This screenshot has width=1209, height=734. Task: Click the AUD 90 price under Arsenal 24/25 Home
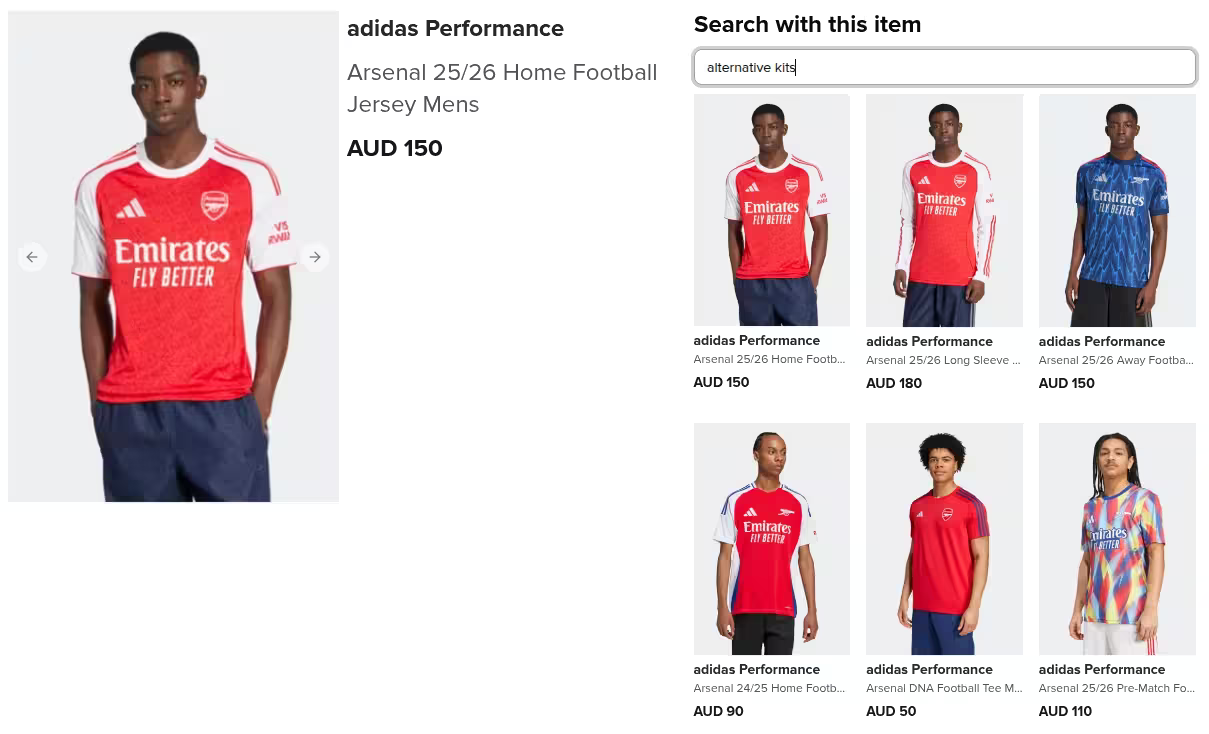[718, 711]
